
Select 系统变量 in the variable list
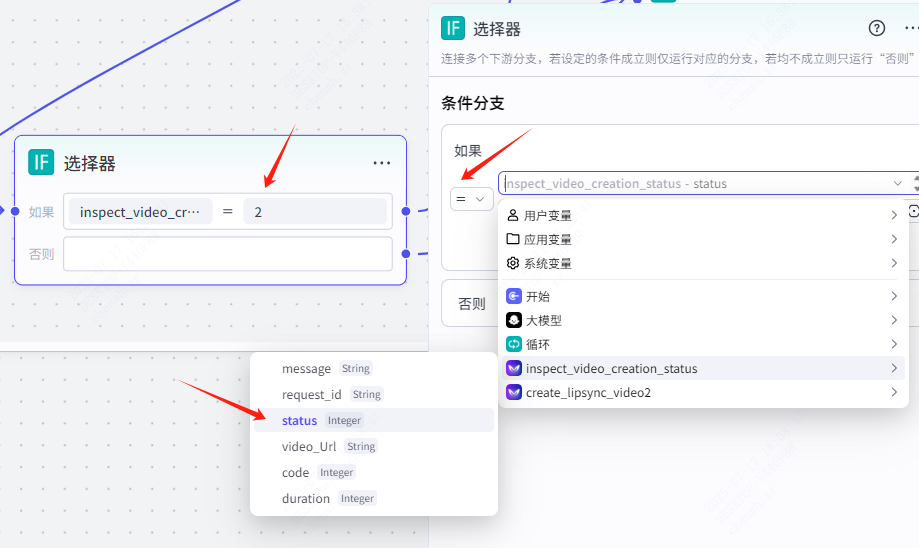pyautogui.click(x=703, y=263)
